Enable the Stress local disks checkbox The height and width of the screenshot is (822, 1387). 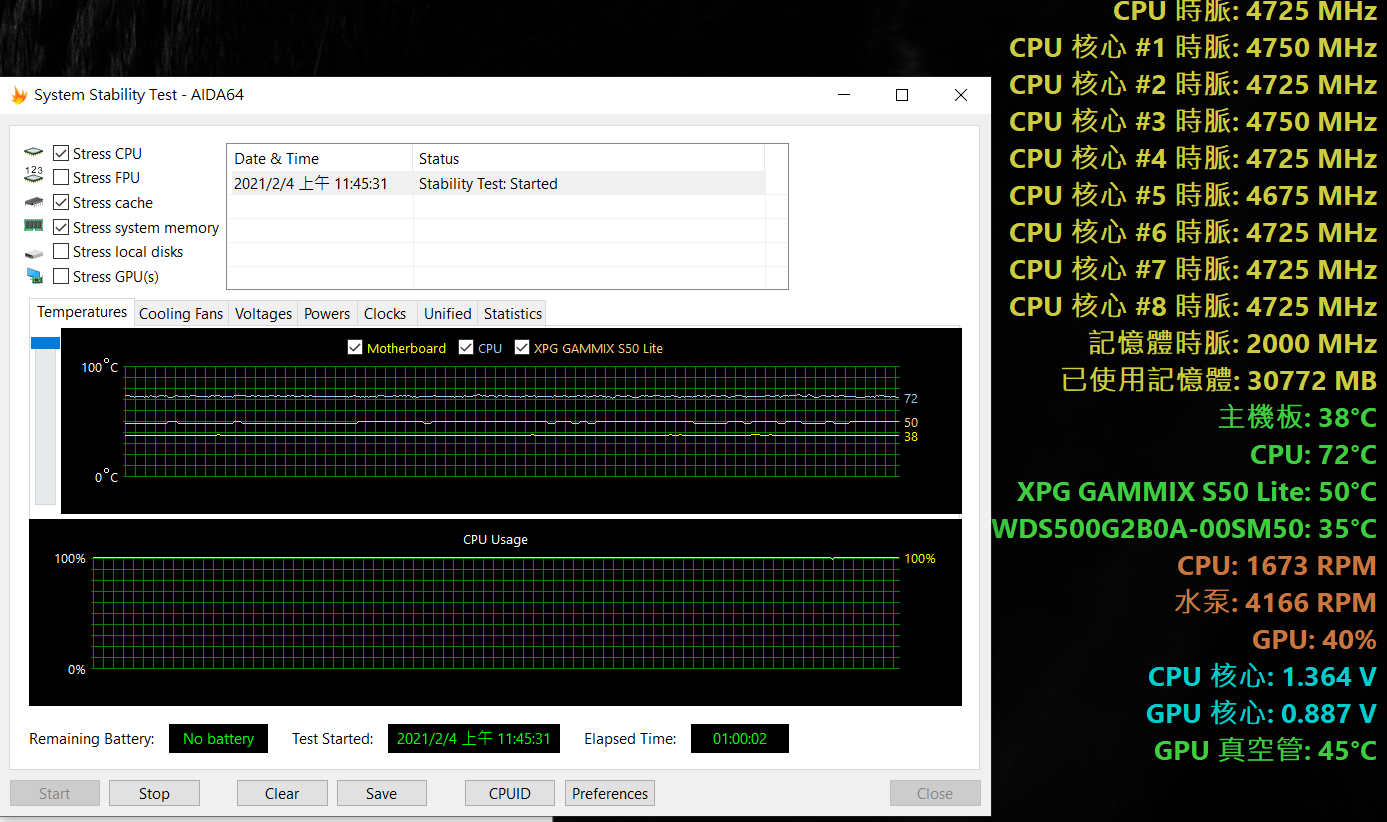click(x=61, y=251)
